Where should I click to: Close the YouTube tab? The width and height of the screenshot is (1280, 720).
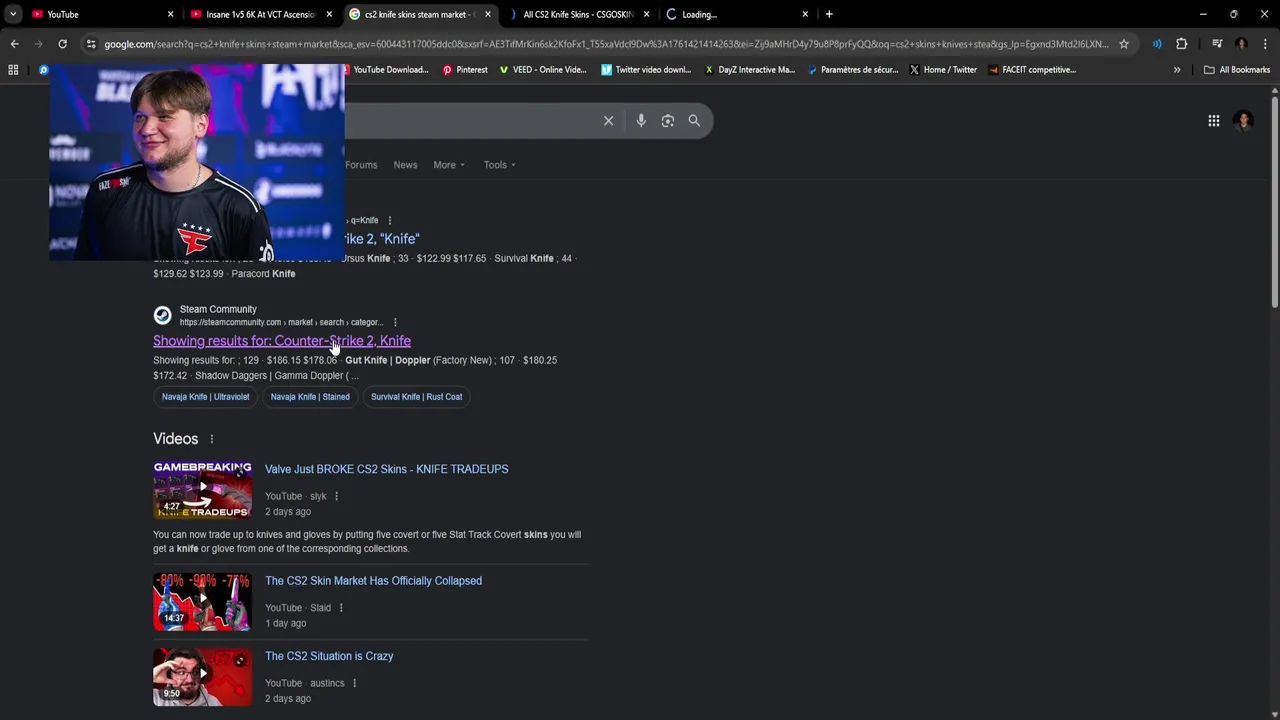170,14
